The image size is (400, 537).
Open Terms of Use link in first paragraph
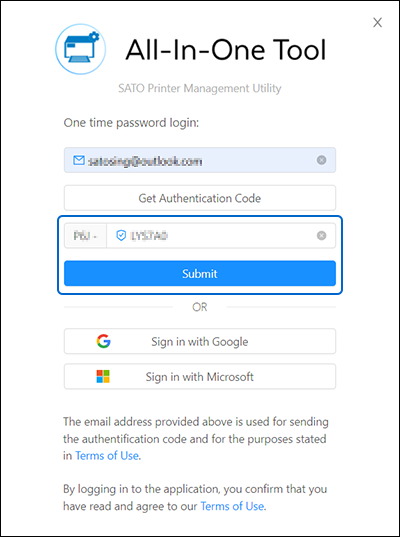107,456
